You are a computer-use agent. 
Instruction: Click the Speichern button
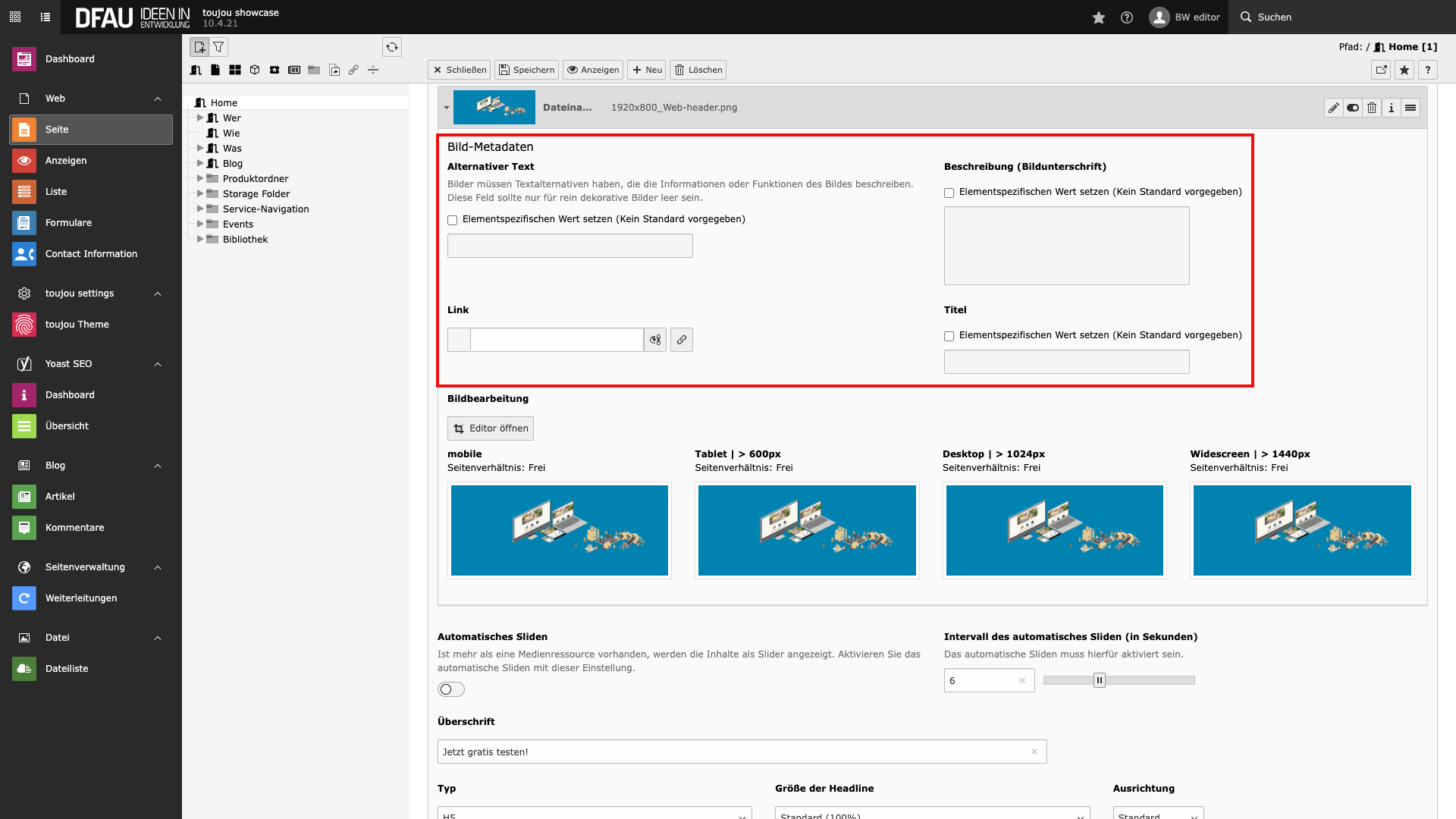(x=526, y=70)
